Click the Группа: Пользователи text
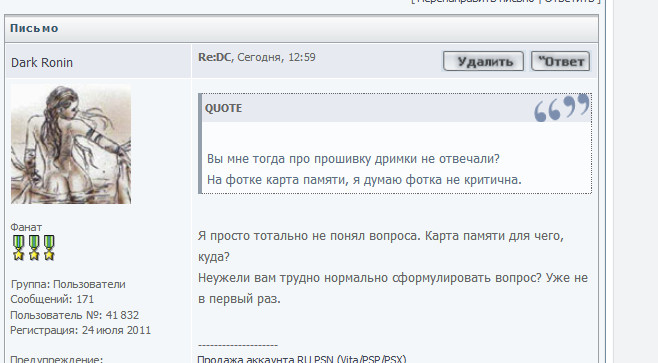Image resolution: width=658 pixels, height=363 pixels. [x=68, y=284]
